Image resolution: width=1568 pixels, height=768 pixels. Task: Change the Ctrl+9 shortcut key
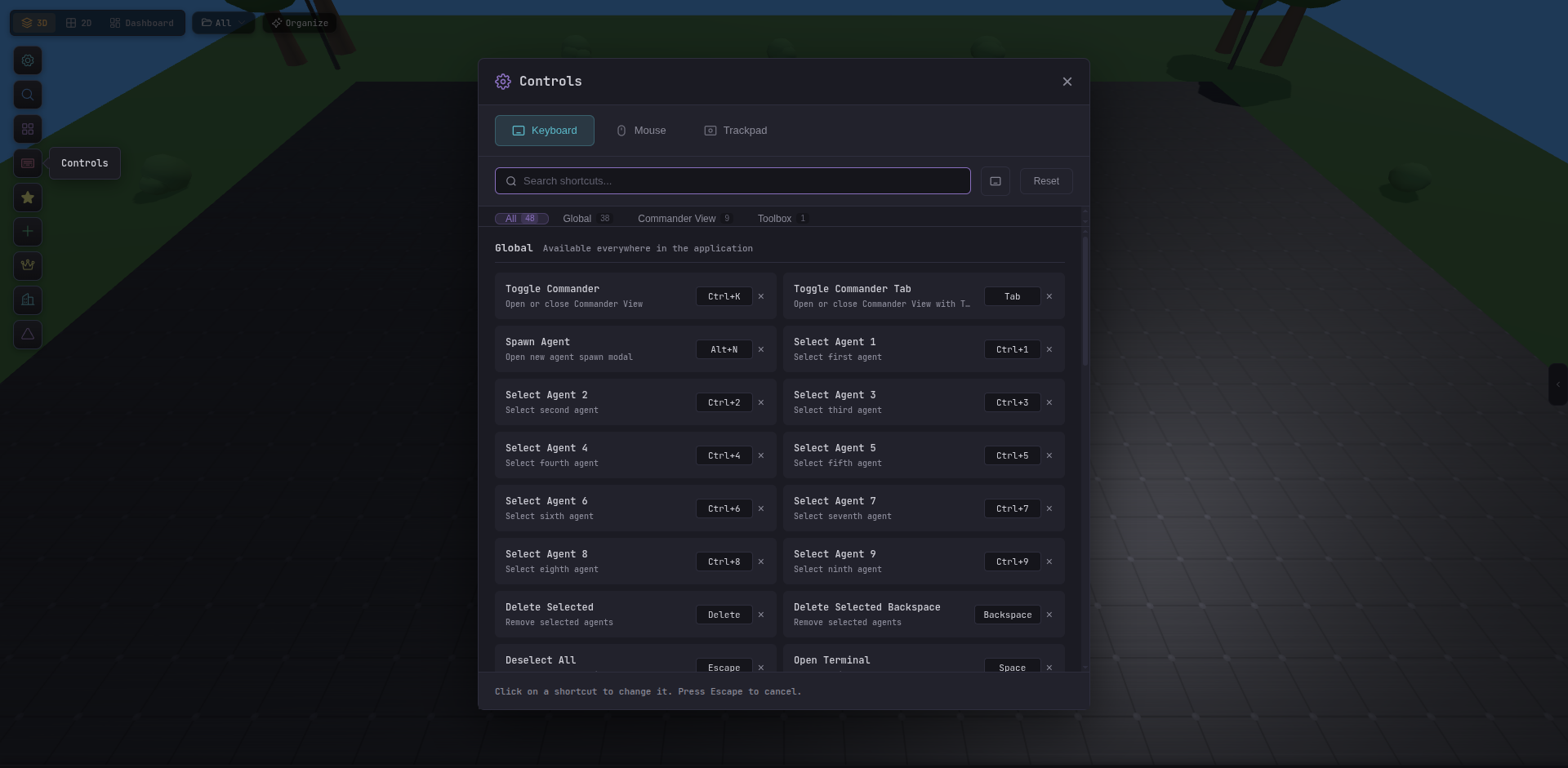coord(1013,562)
